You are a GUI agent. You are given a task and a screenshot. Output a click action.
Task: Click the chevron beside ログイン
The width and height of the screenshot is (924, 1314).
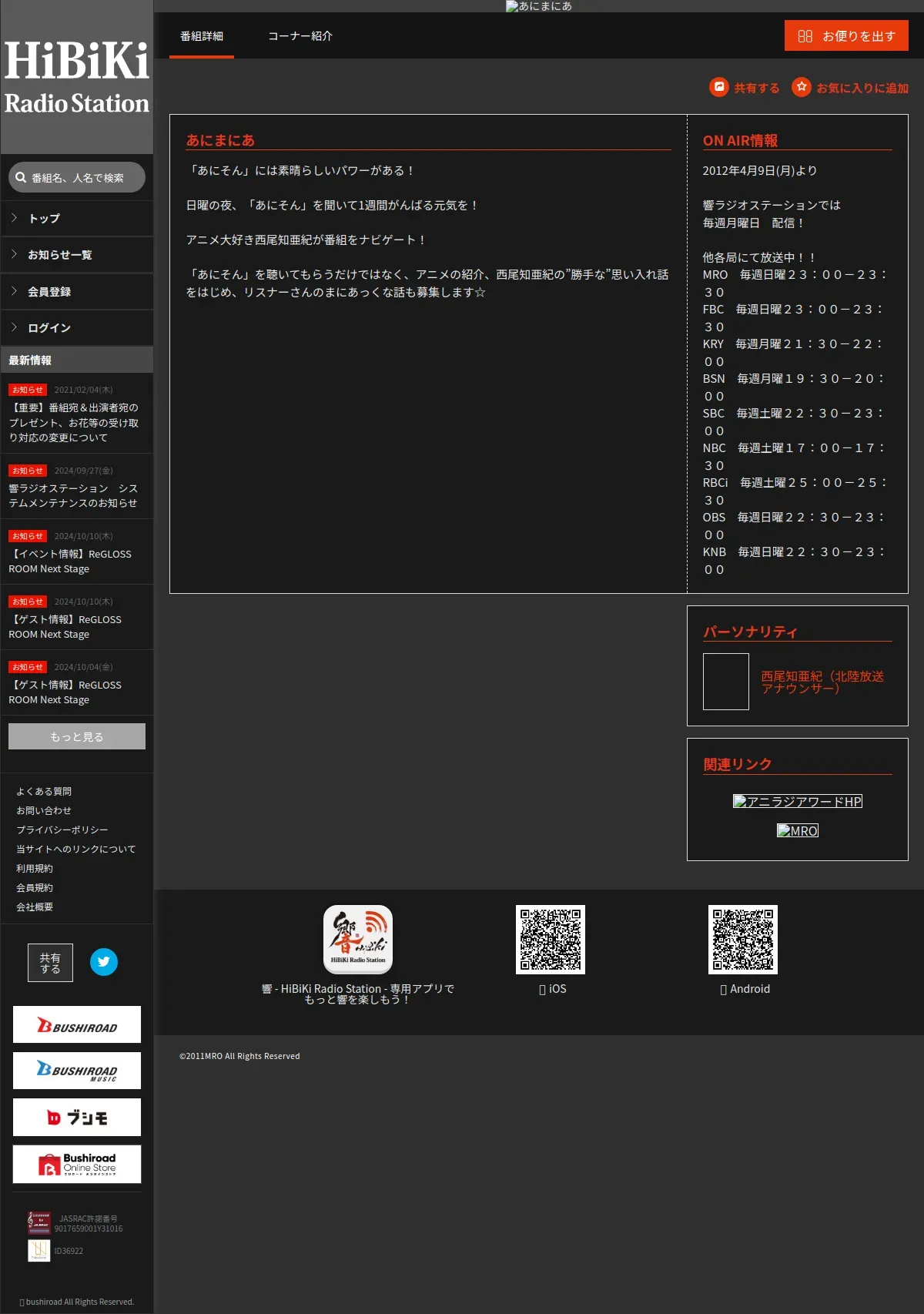15,327
